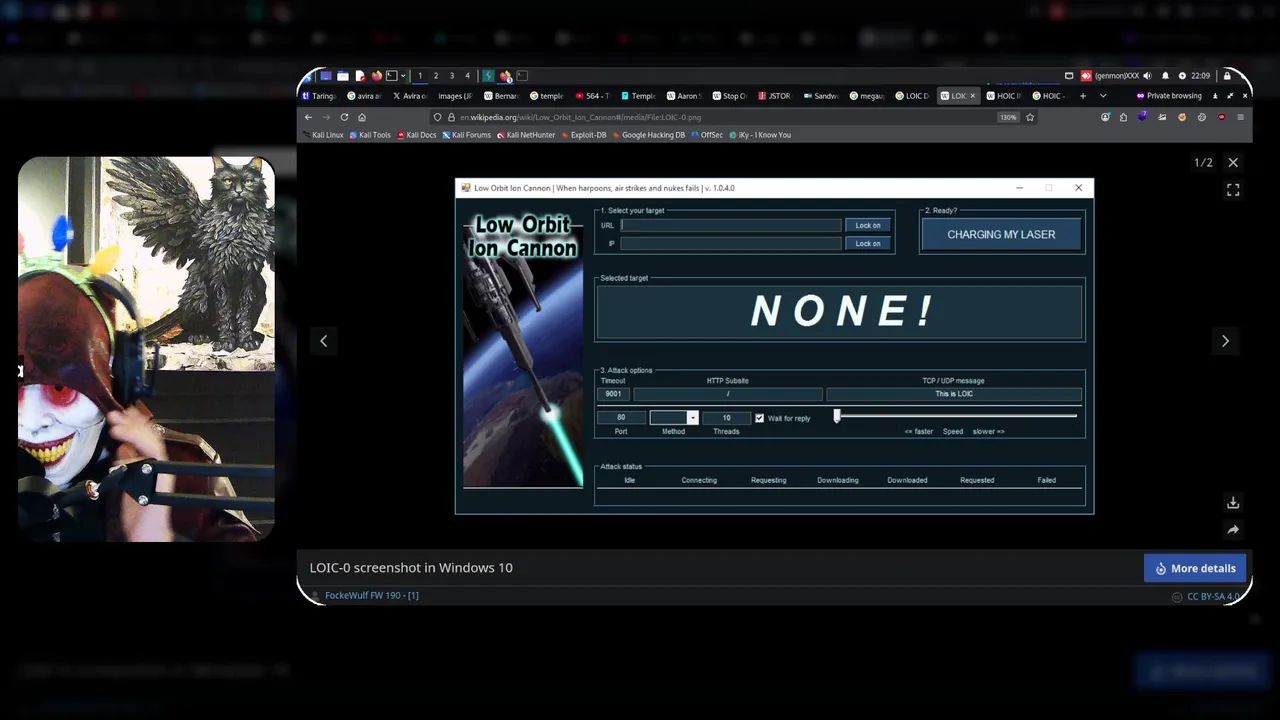Open the Kali Docs bookmark
Image resolution: width=1280 pixels, height=720 pixels.
point(416,135)
